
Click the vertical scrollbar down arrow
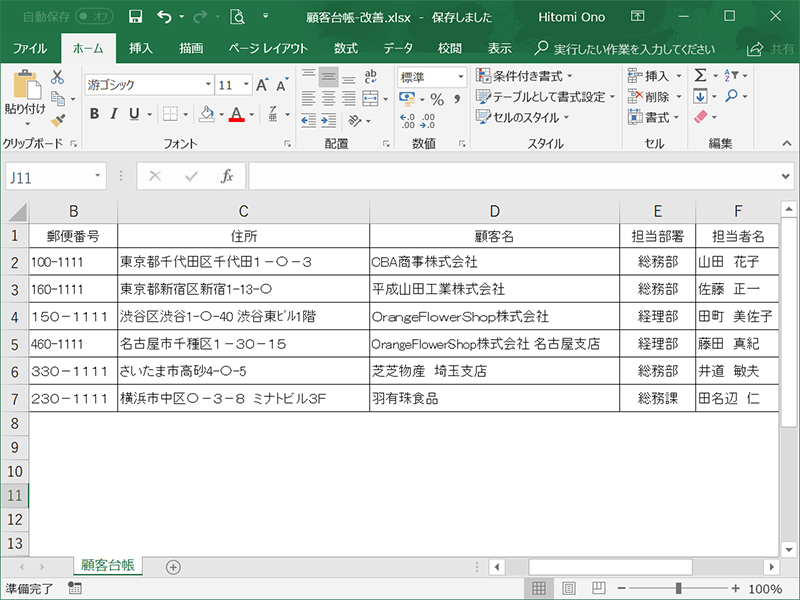point(789,550)
